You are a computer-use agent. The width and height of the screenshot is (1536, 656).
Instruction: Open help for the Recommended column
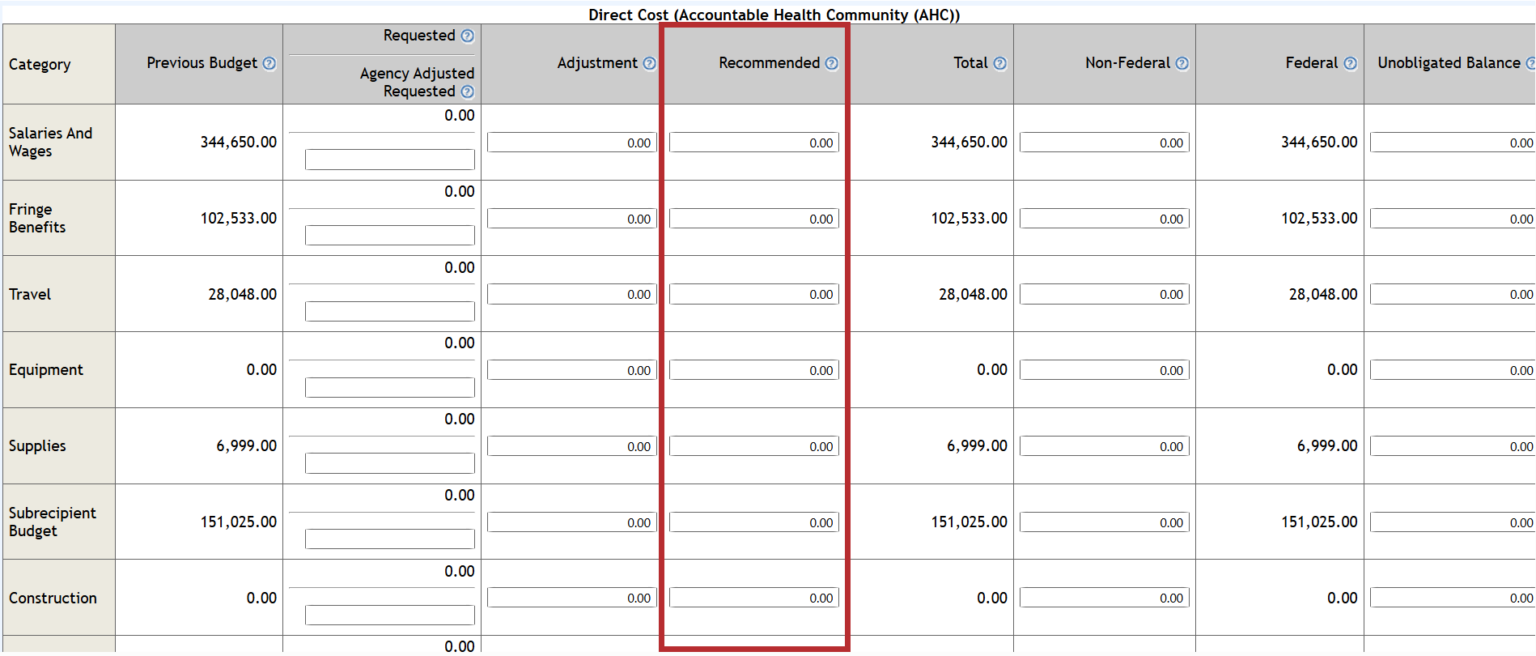pyautogui.click(x=831, y=64)
